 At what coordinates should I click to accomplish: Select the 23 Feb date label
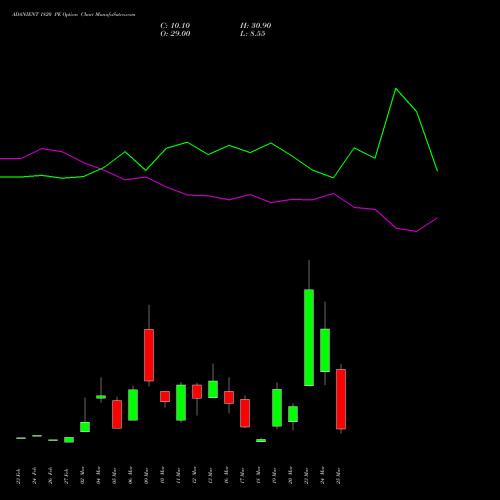point(18,476)
